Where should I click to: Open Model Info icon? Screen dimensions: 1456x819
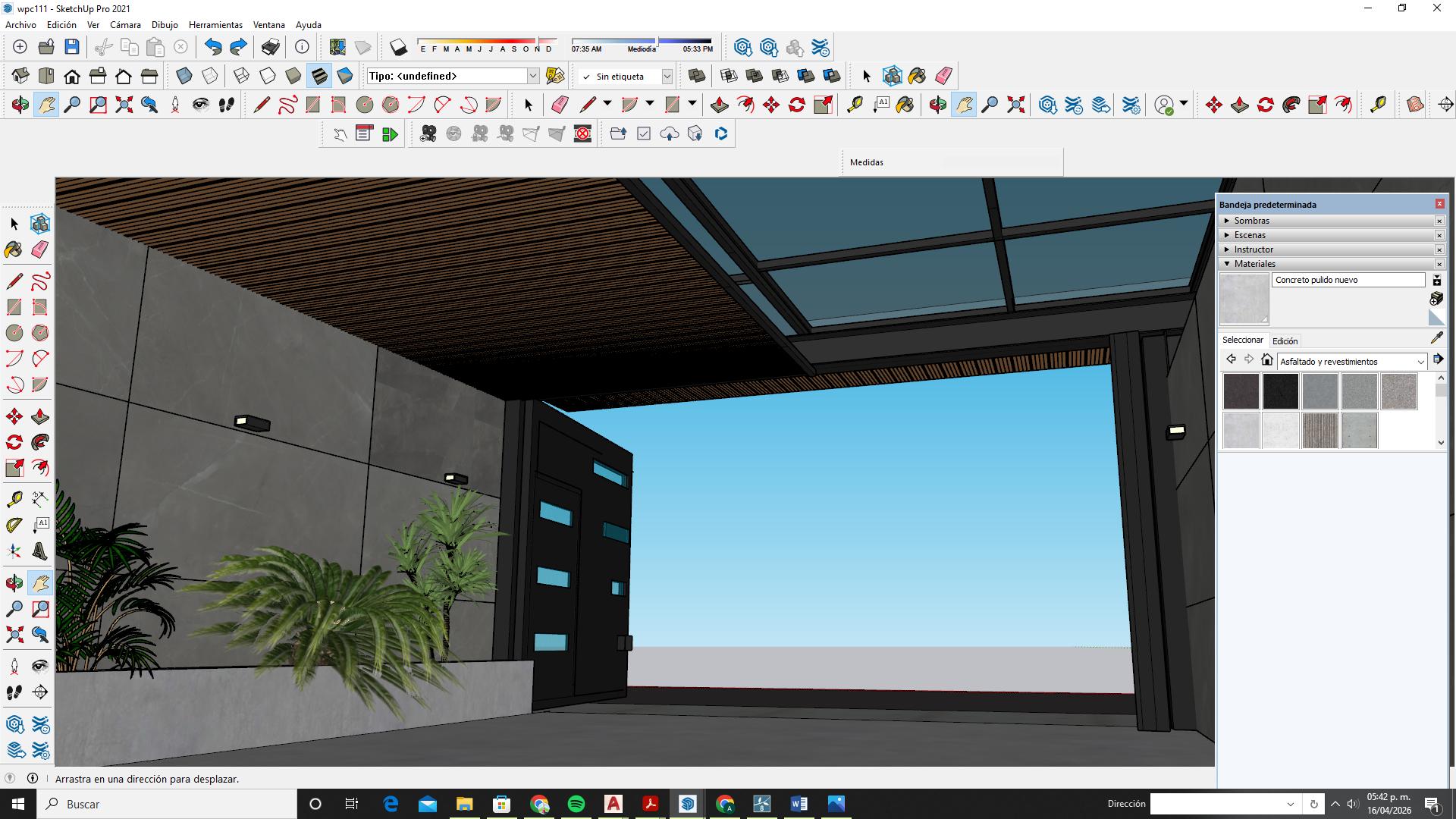click(x=302, y=47)
